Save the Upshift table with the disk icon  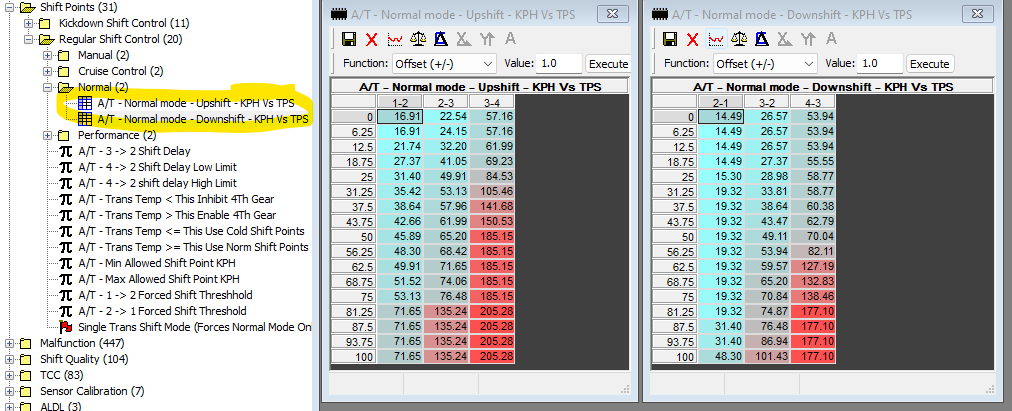point(349,40)
